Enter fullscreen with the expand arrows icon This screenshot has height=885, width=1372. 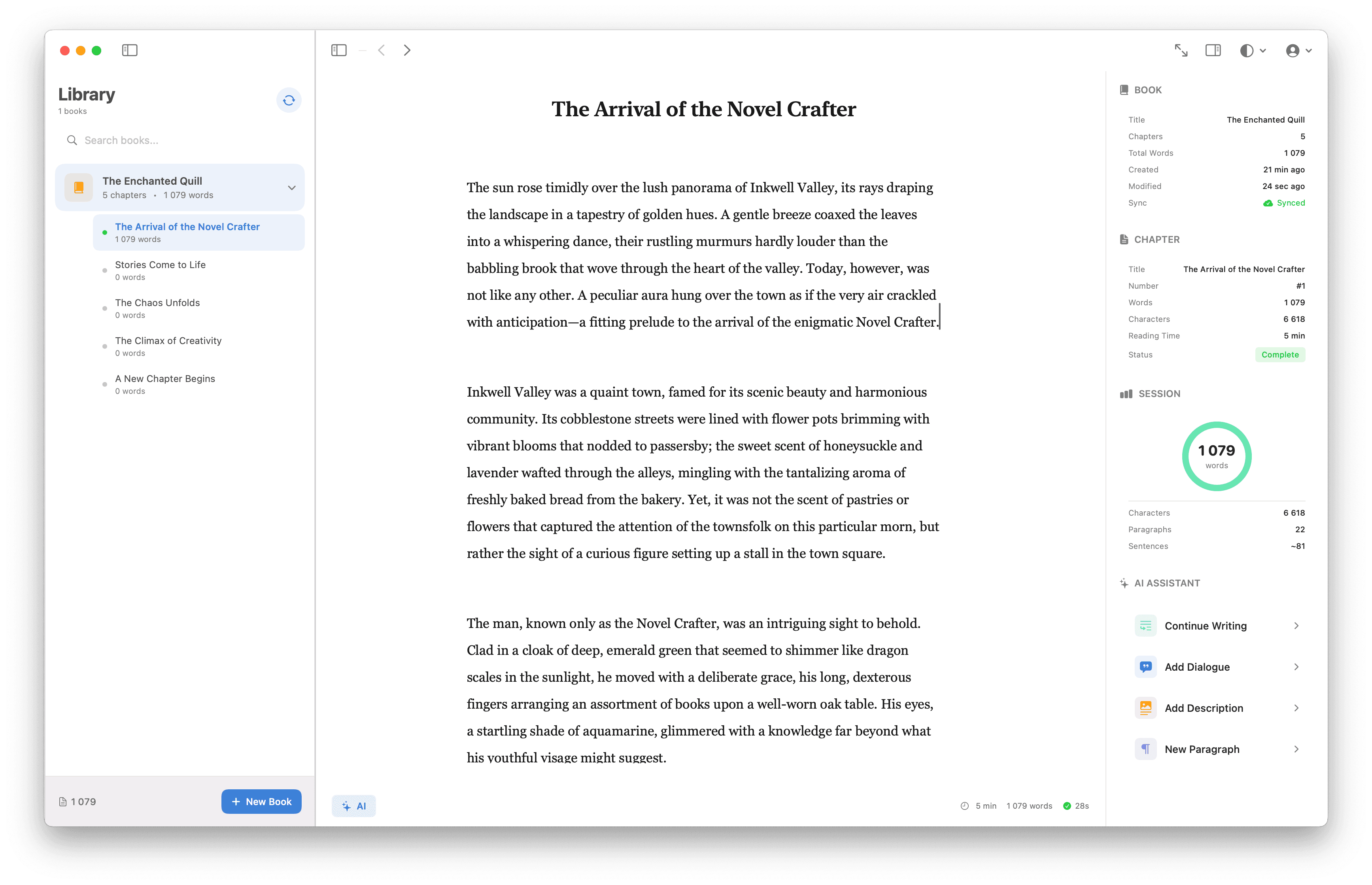pyautogui.click(x=1181, y=51)
